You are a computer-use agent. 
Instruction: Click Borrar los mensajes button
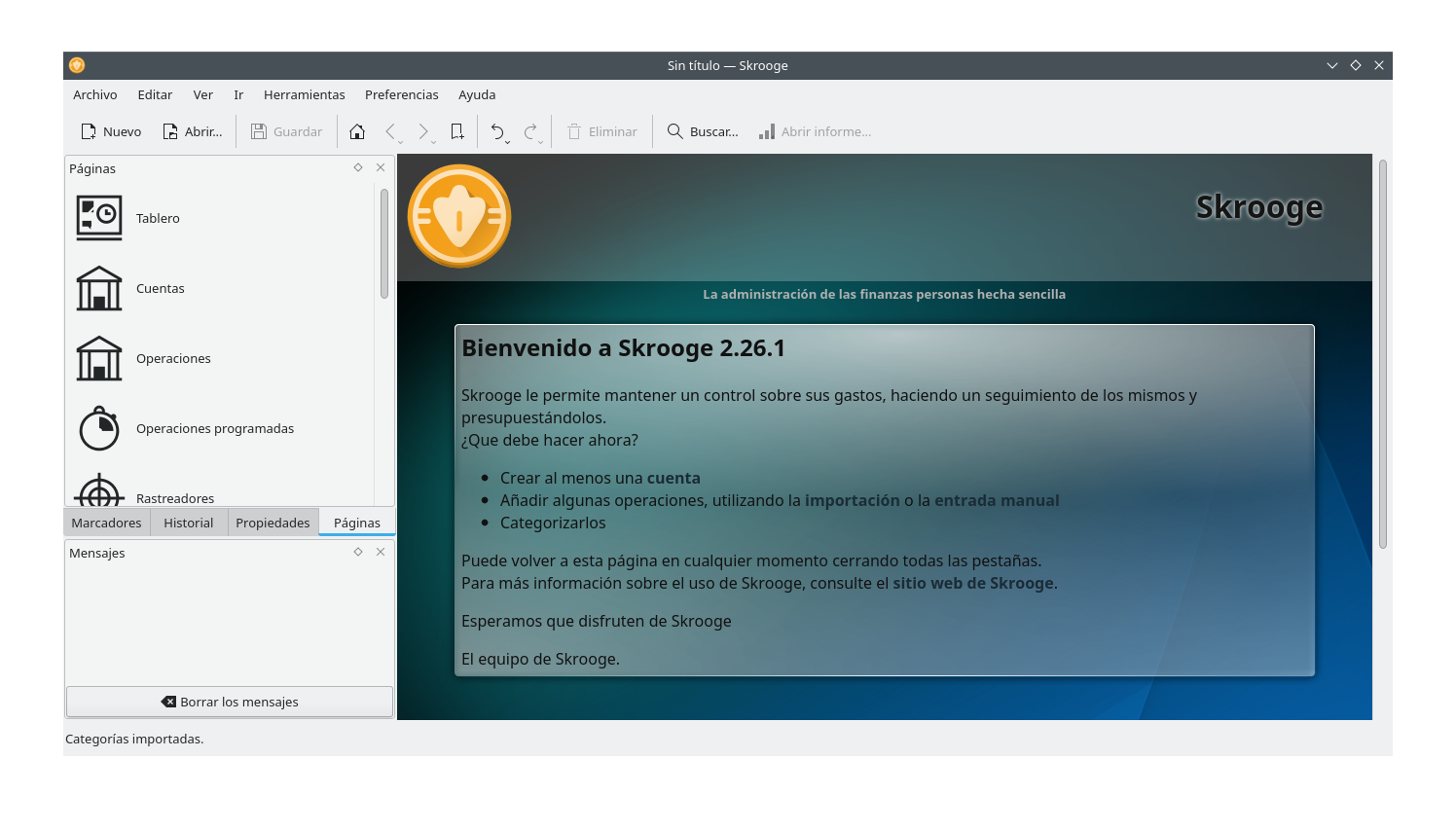tap(230, 702)
